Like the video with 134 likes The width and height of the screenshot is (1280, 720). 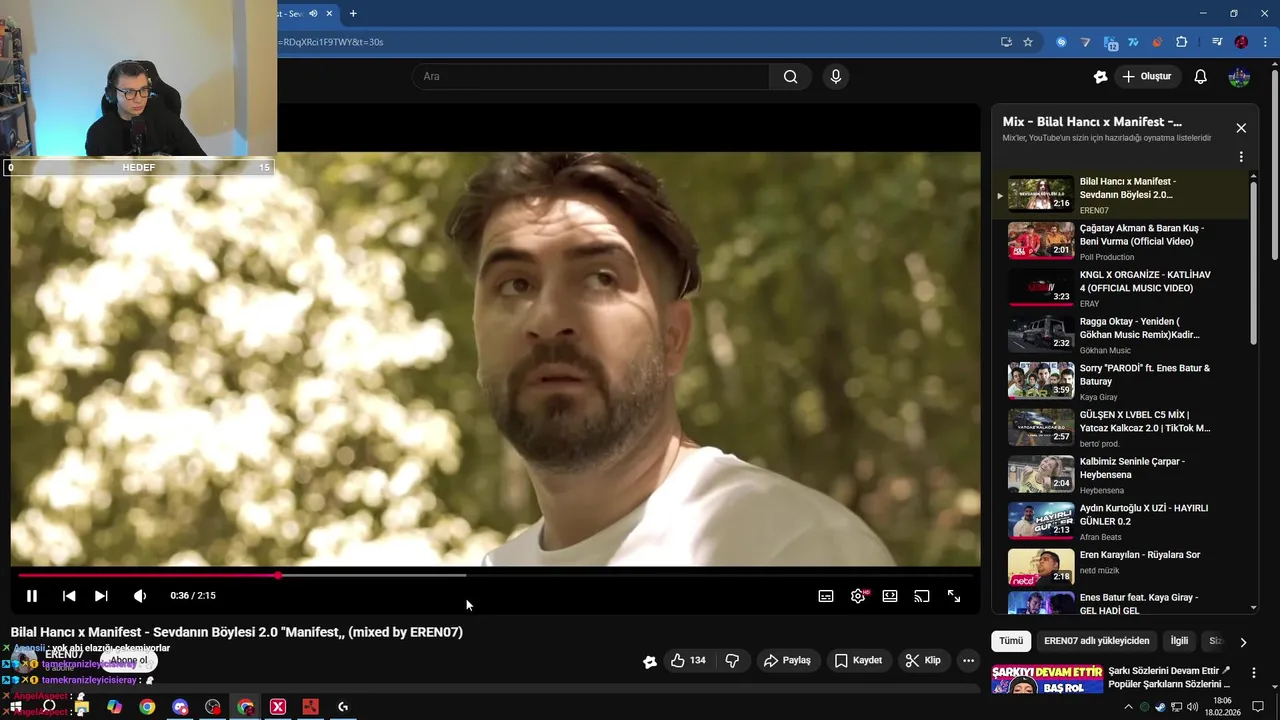[687, 661]
